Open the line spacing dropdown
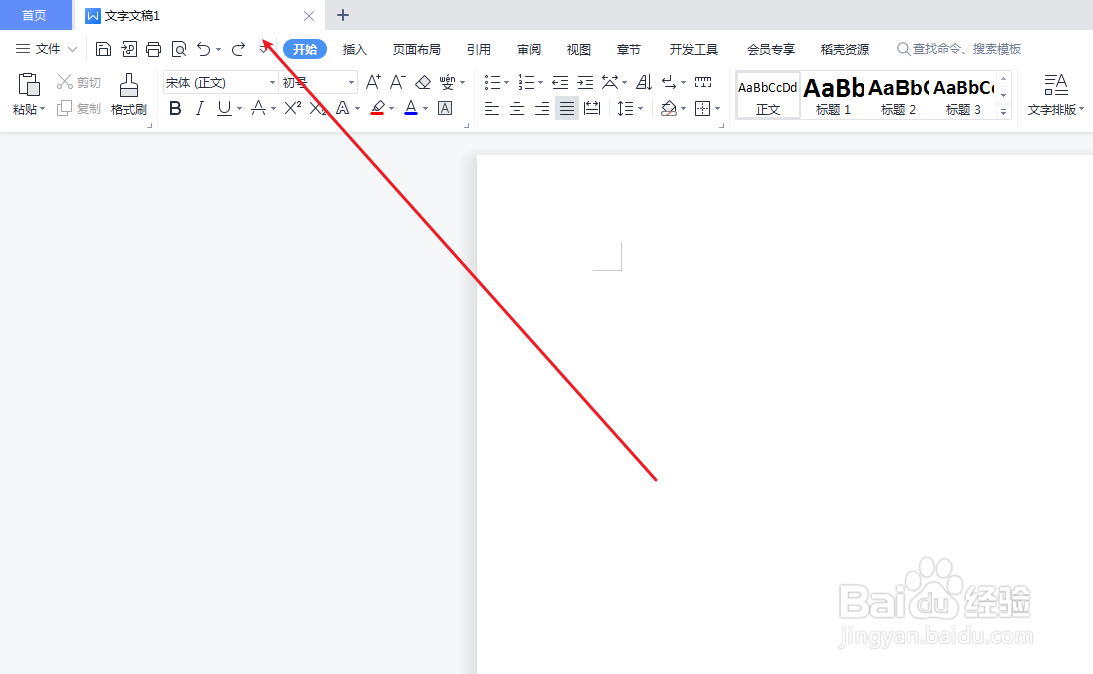 (x=630, y=108)
